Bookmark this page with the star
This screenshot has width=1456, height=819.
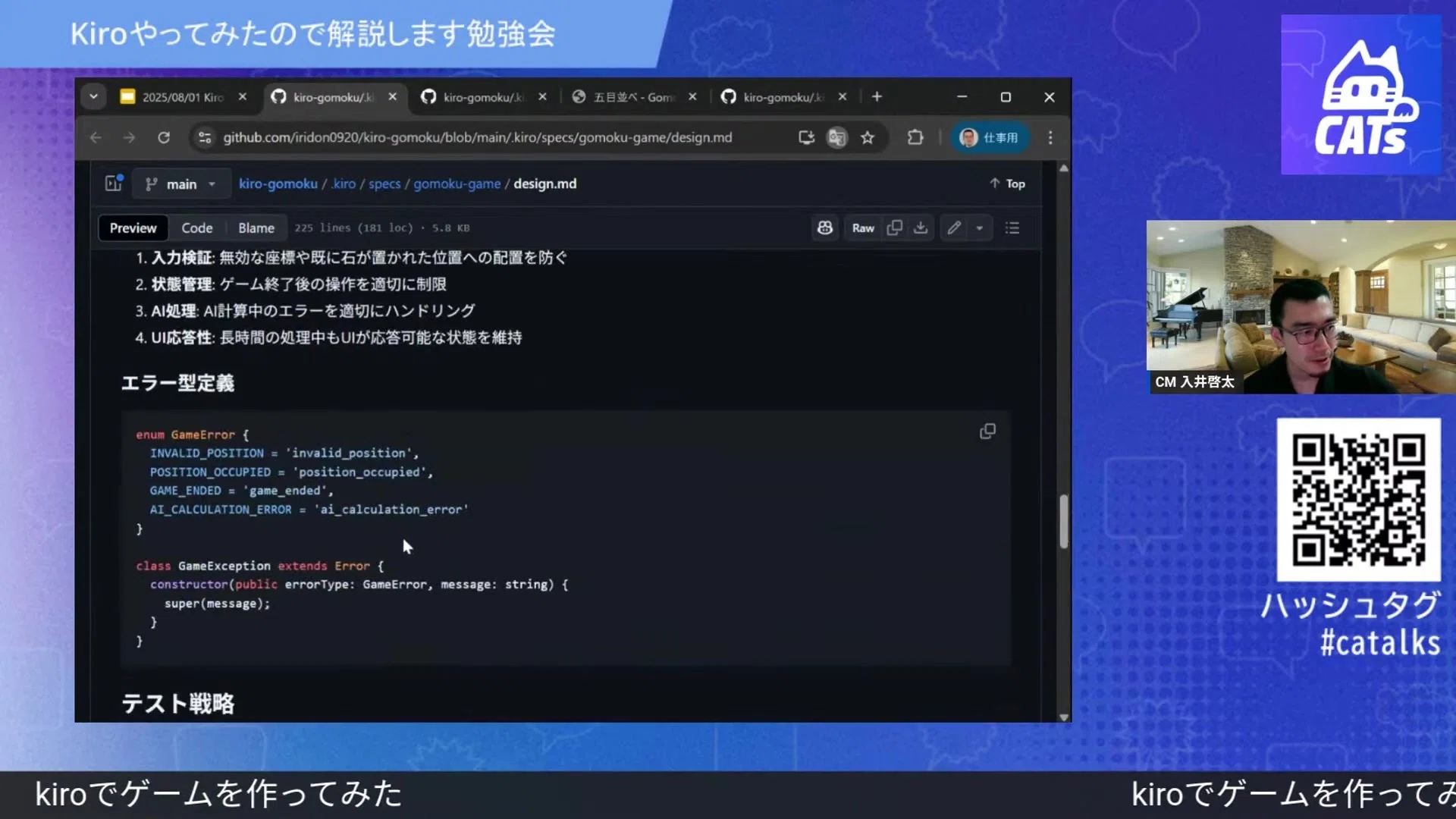click(868, 137)
